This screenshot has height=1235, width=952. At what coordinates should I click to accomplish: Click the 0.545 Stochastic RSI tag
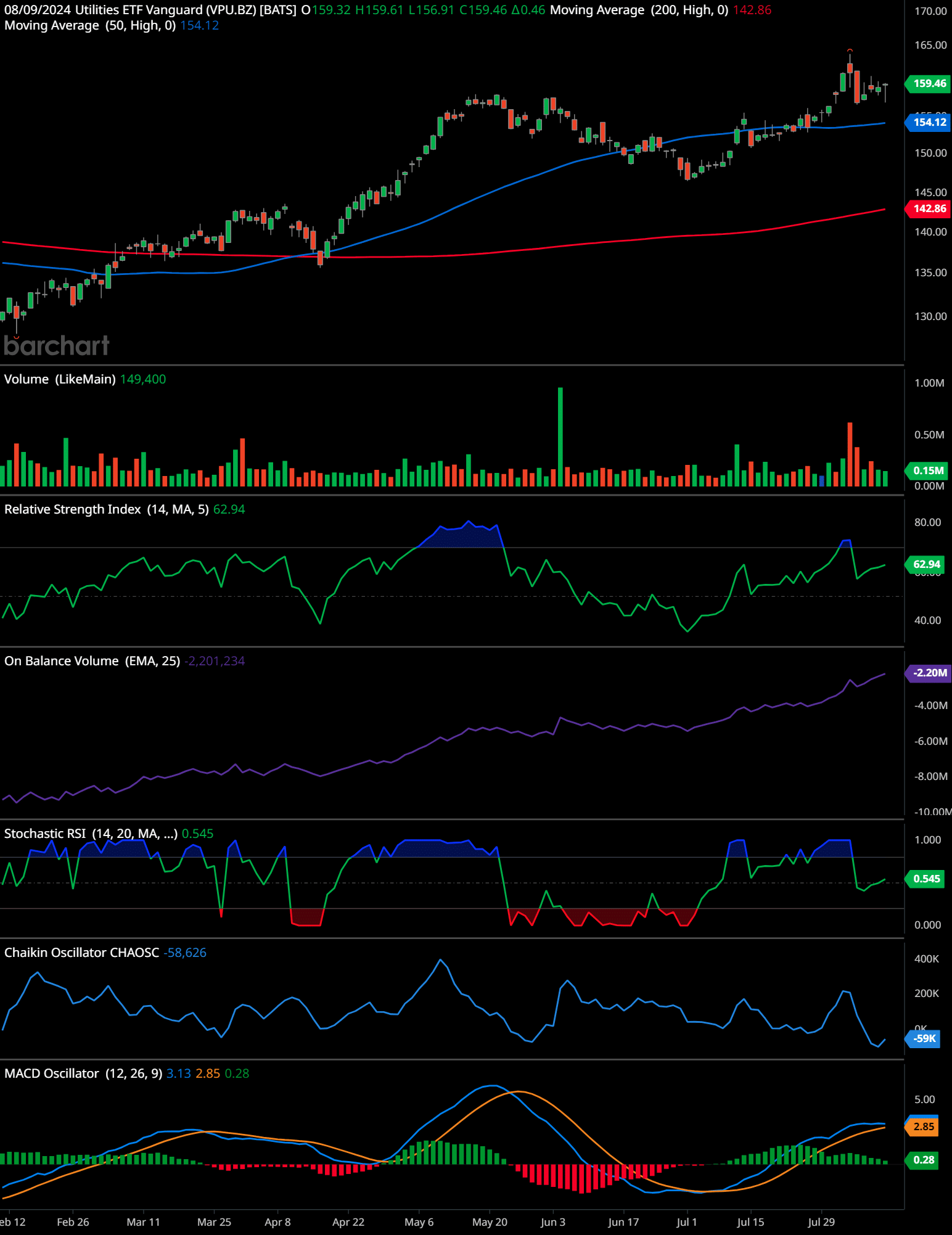pyautogui.click(x=925, y=879)
